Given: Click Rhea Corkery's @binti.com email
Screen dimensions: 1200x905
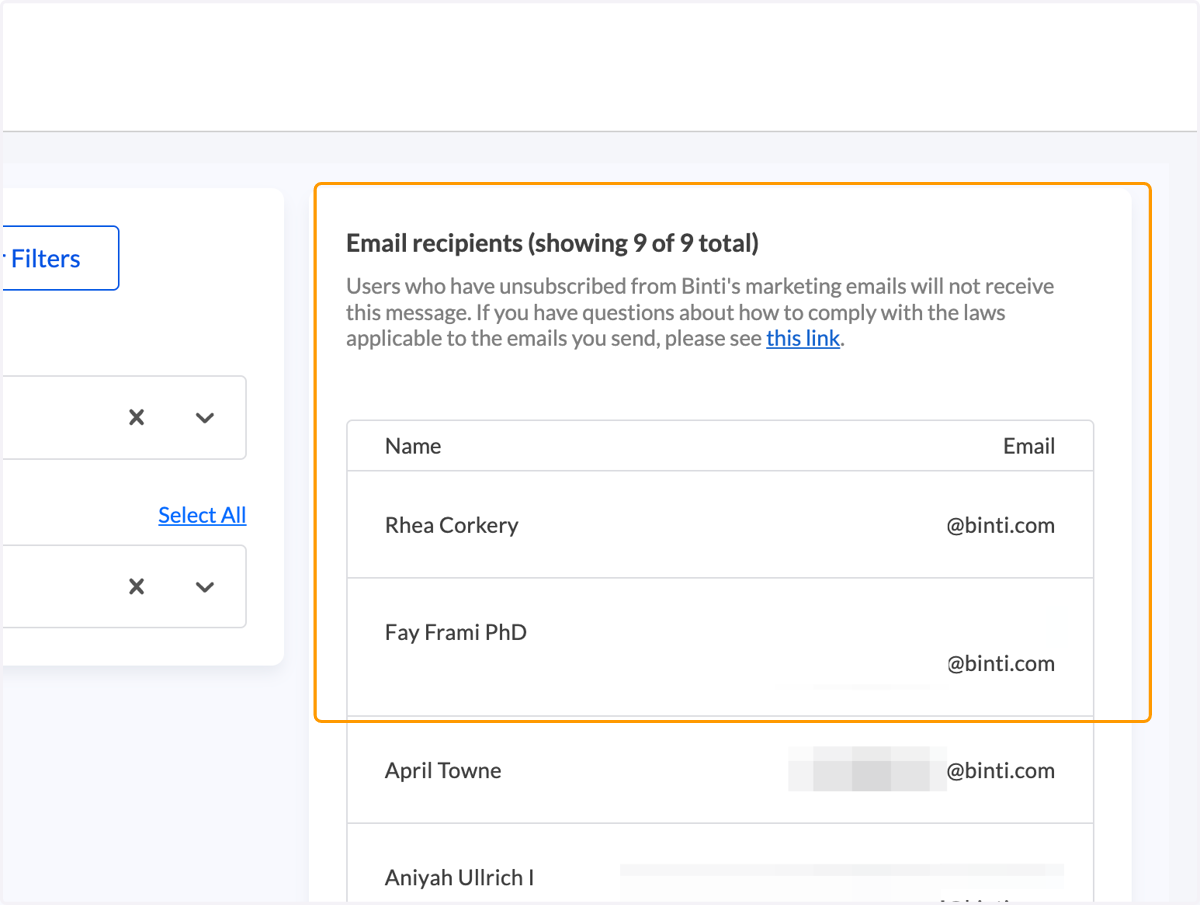Looking at the screenshot, I should (1001, 525).
